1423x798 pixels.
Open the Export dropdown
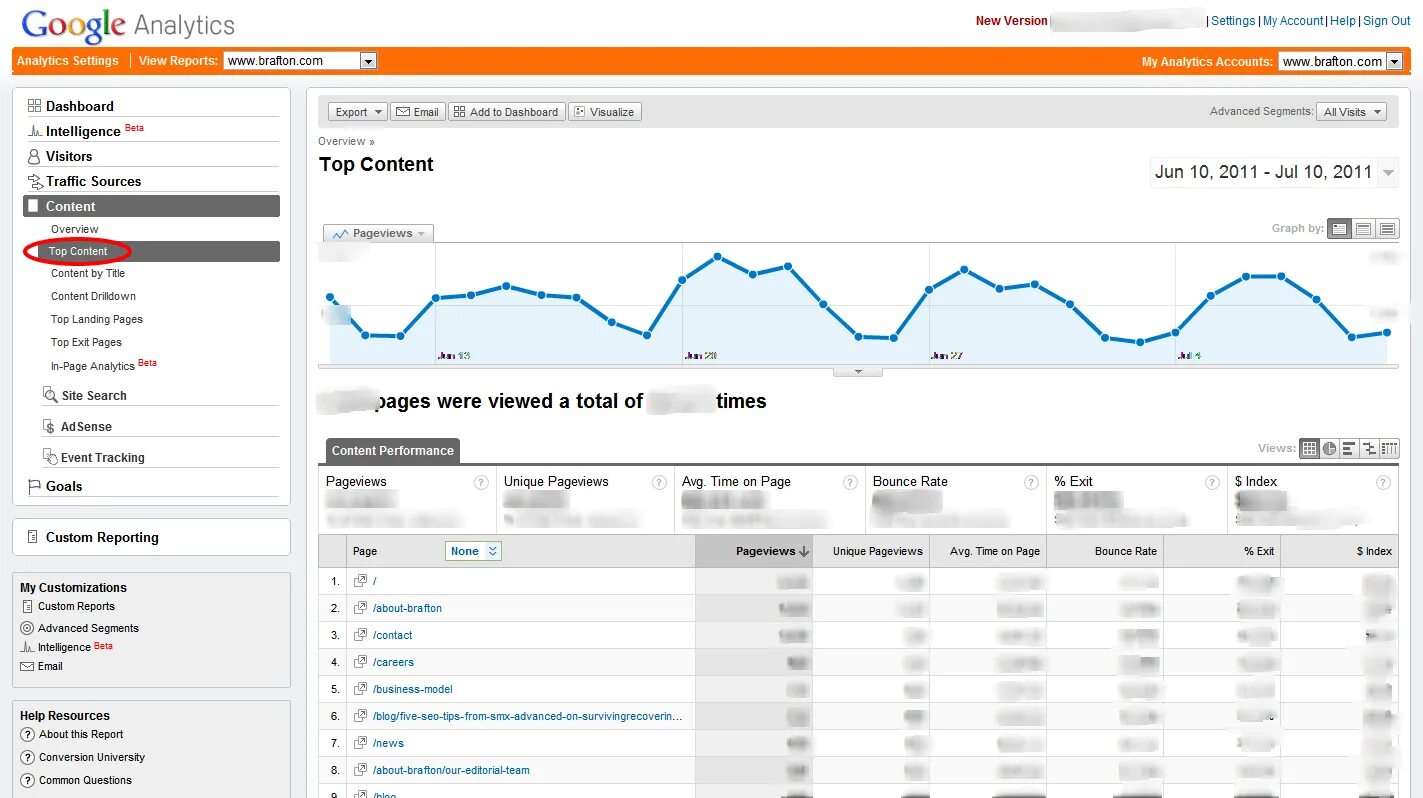coord(358,112)
